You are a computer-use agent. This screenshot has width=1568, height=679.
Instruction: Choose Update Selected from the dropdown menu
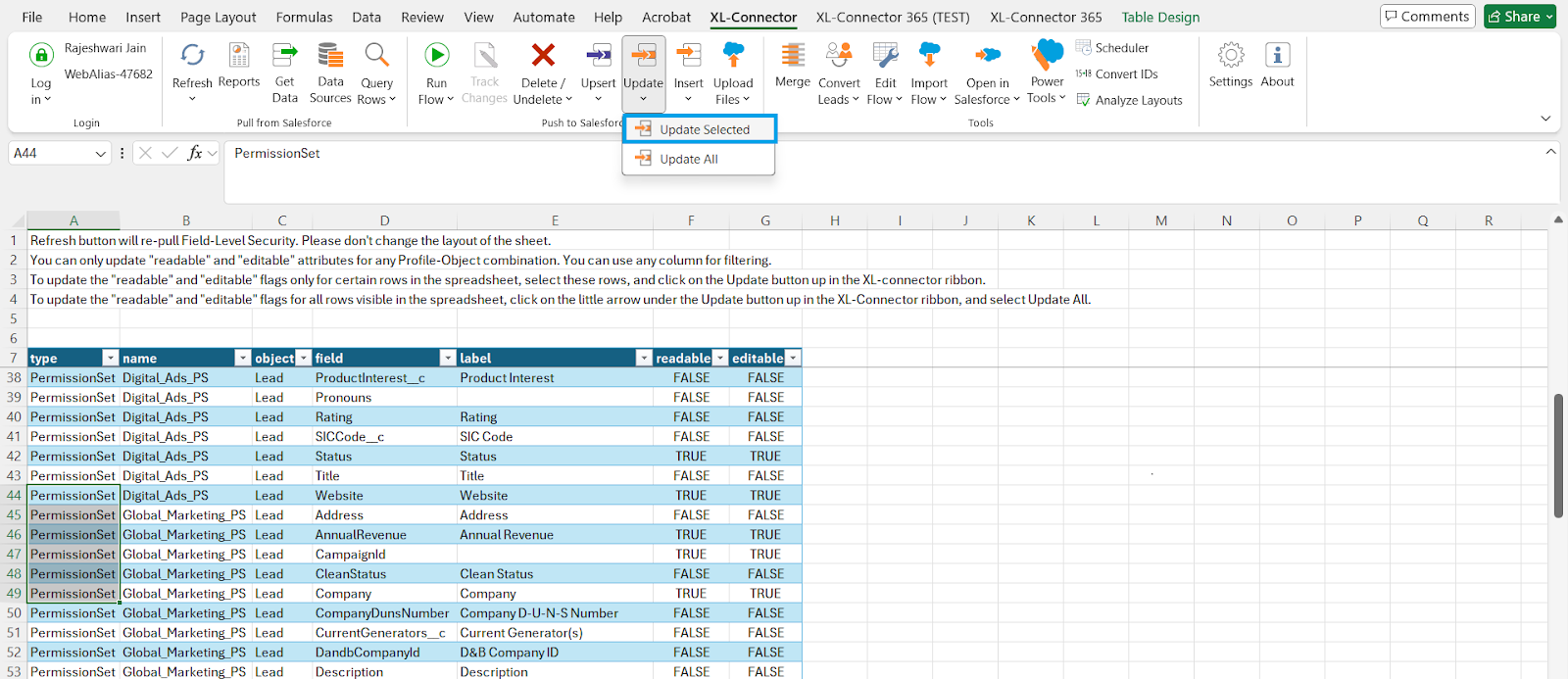point(700,129)
